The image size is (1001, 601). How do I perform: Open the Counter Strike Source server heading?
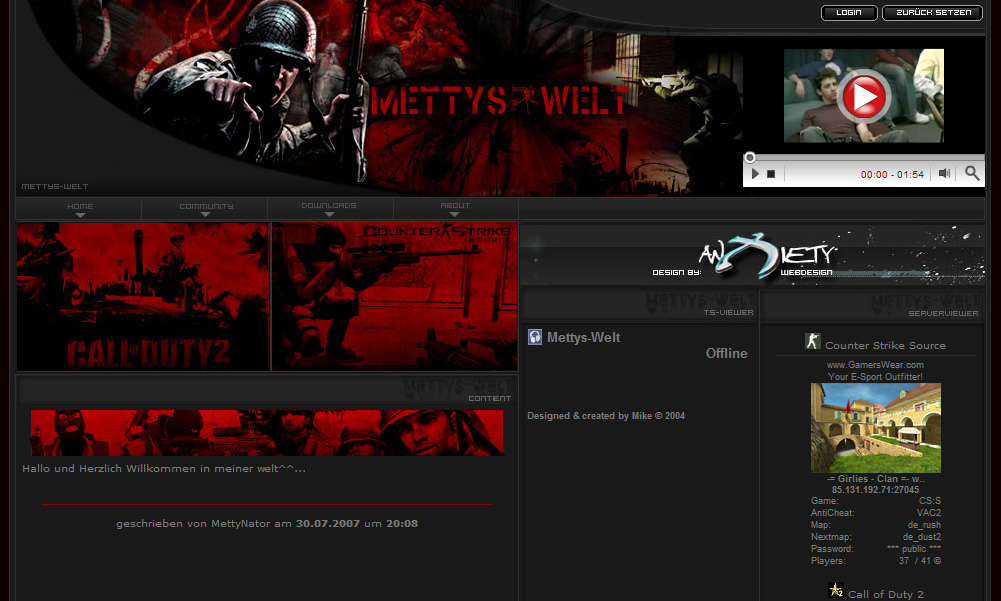885,346
